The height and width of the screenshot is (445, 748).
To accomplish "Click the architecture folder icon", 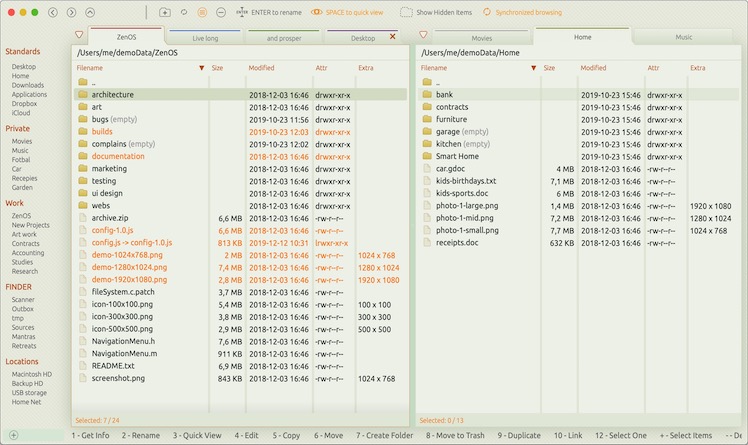I will pos(83,94).
